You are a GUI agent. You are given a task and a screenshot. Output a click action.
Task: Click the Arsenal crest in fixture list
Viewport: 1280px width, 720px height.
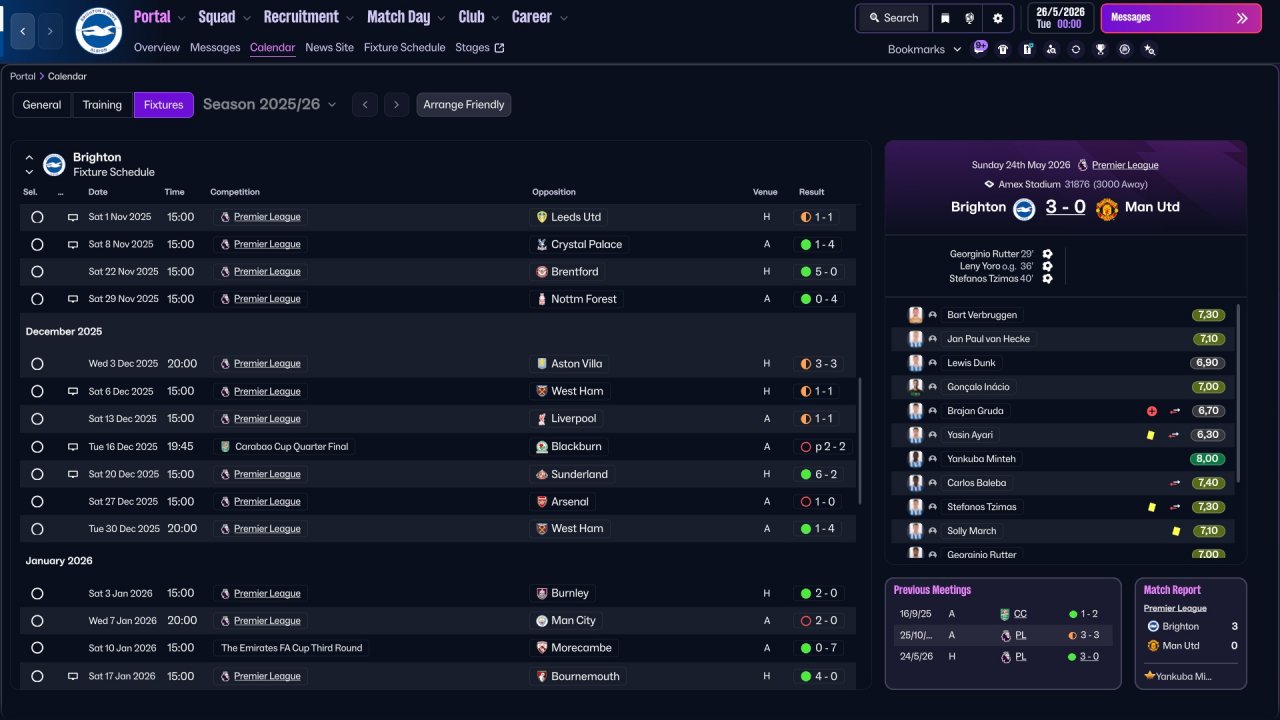click(x=542, y=502)
